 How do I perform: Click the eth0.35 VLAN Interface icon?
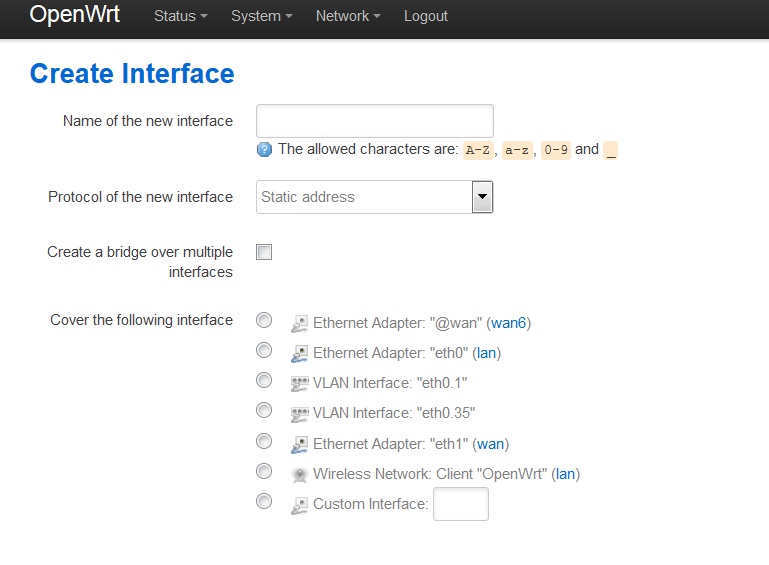(x=299, y=413)
